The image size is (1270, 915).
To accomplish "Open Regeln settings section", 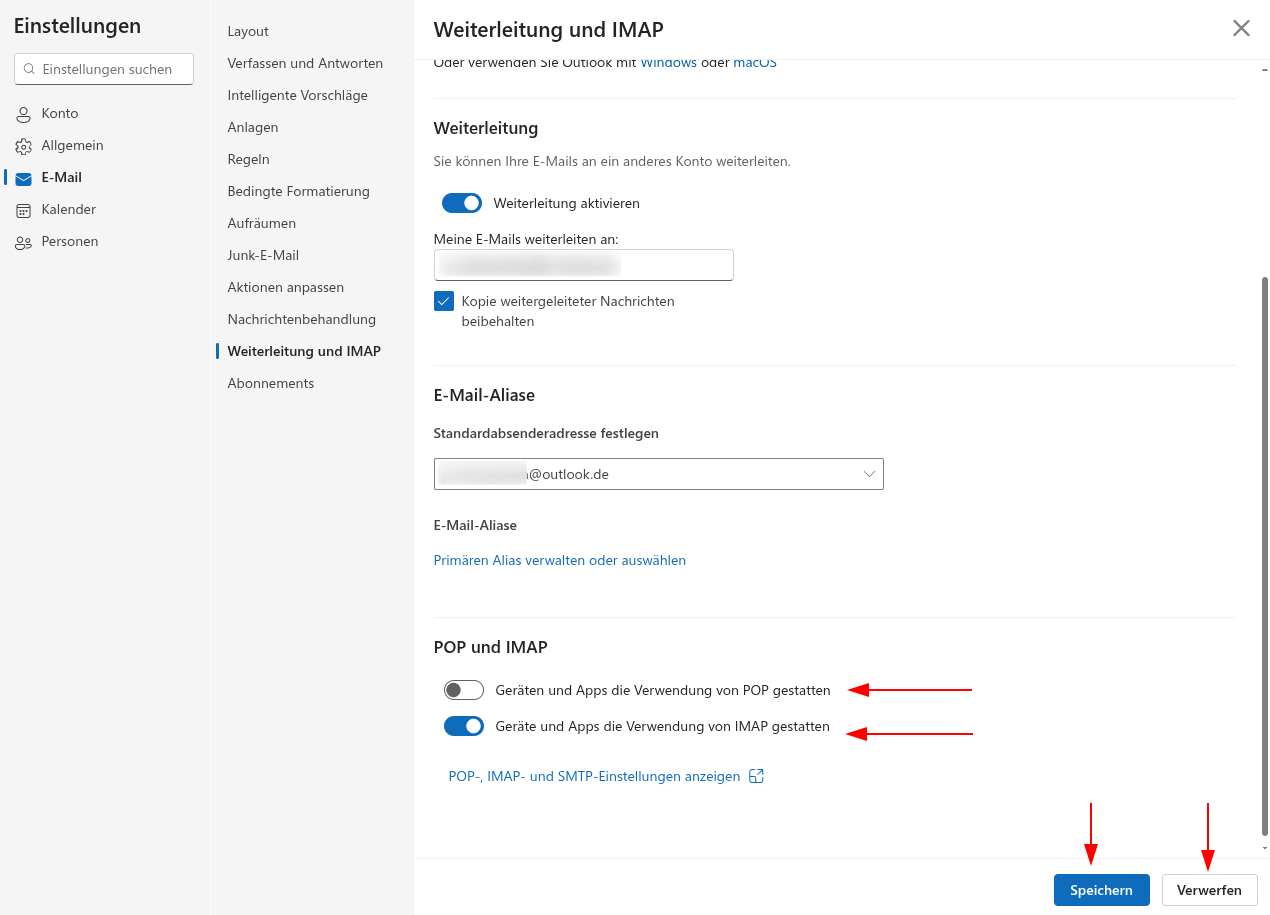I will click(x=248, y=159).
